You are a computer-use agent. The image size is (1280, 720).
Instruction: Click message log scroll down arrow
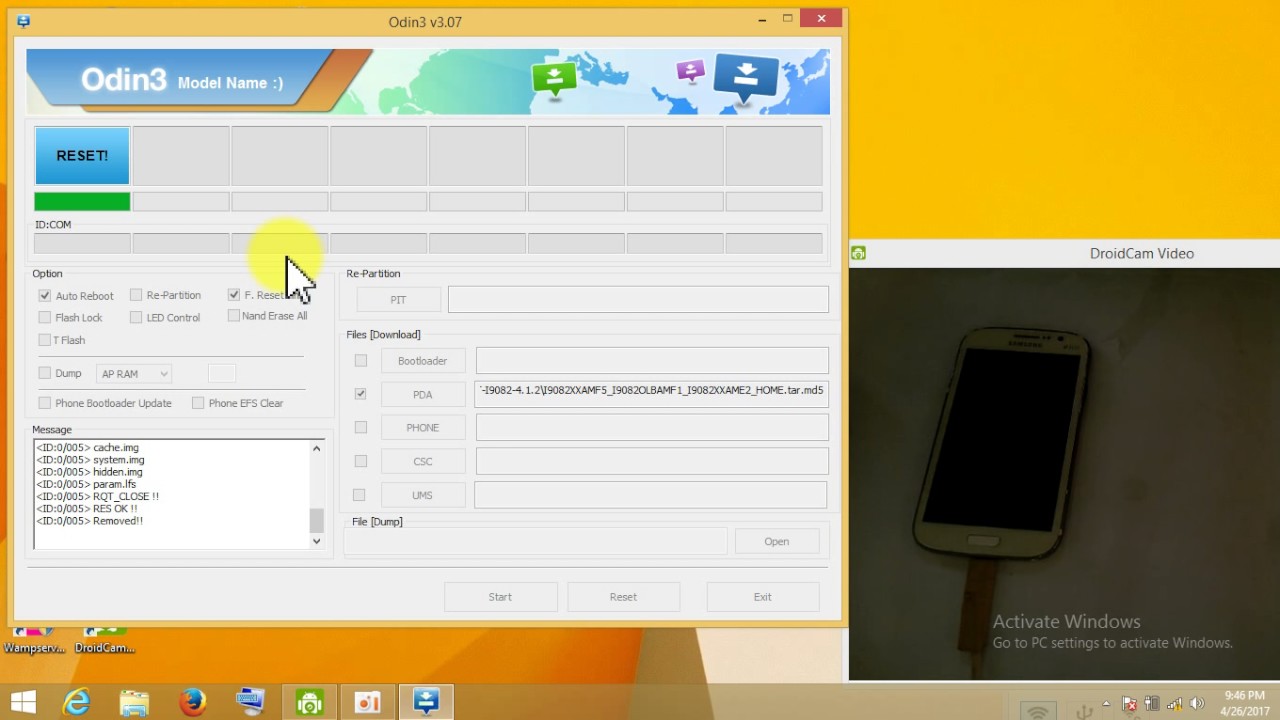(317, 541)
